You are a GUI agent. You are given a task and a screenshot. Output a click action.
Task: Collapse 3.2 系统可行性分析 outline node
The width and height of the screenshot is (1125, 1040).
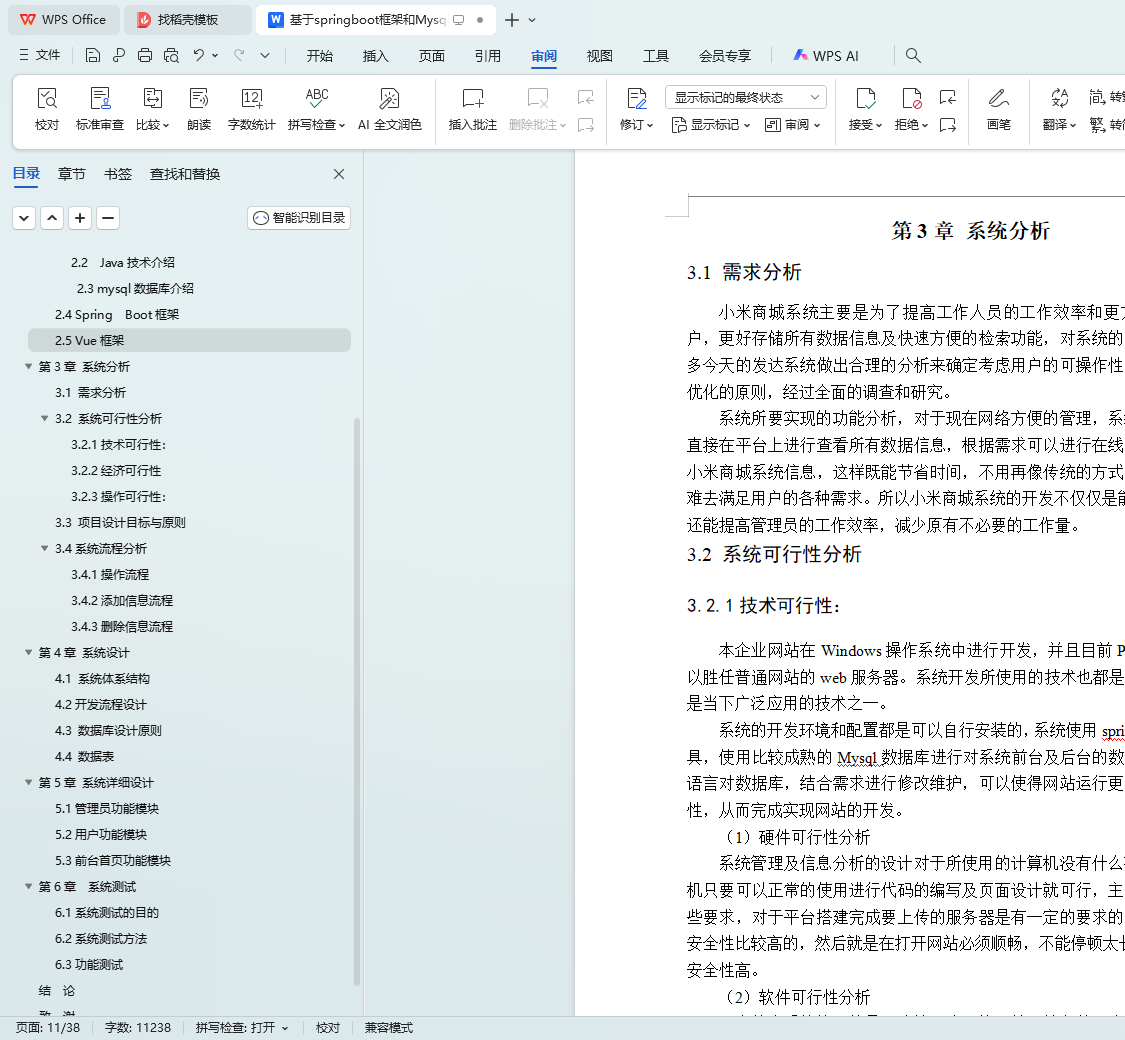[x=44, y=418]
